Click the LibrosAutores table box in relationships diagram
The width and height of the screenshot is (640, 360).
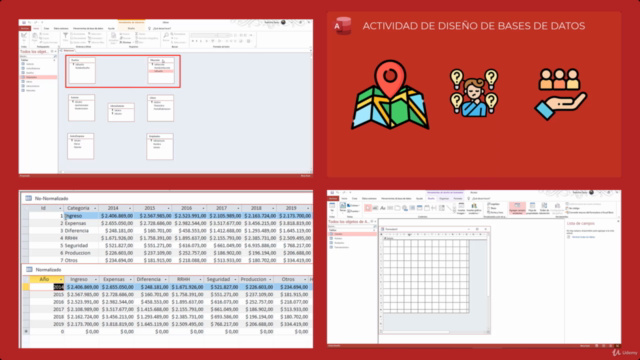(121, 112)
